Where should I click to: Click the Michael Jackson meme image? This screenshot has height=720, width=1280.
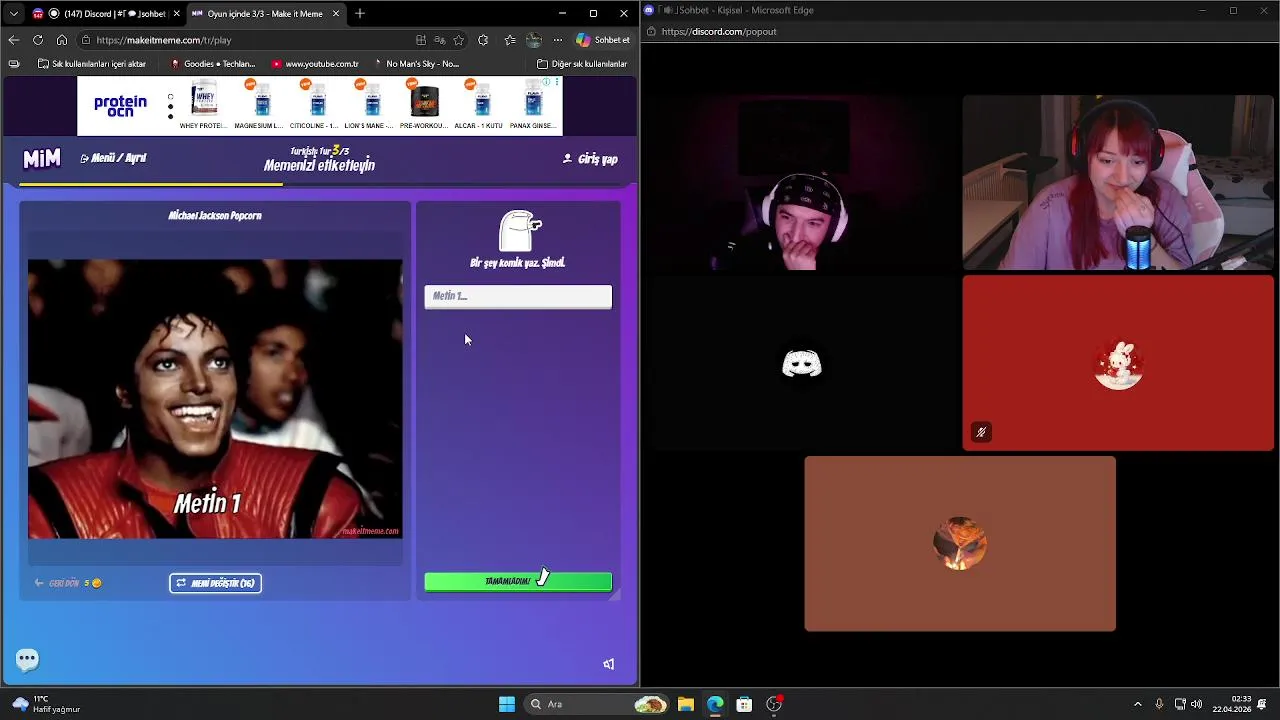pos(214,399)
